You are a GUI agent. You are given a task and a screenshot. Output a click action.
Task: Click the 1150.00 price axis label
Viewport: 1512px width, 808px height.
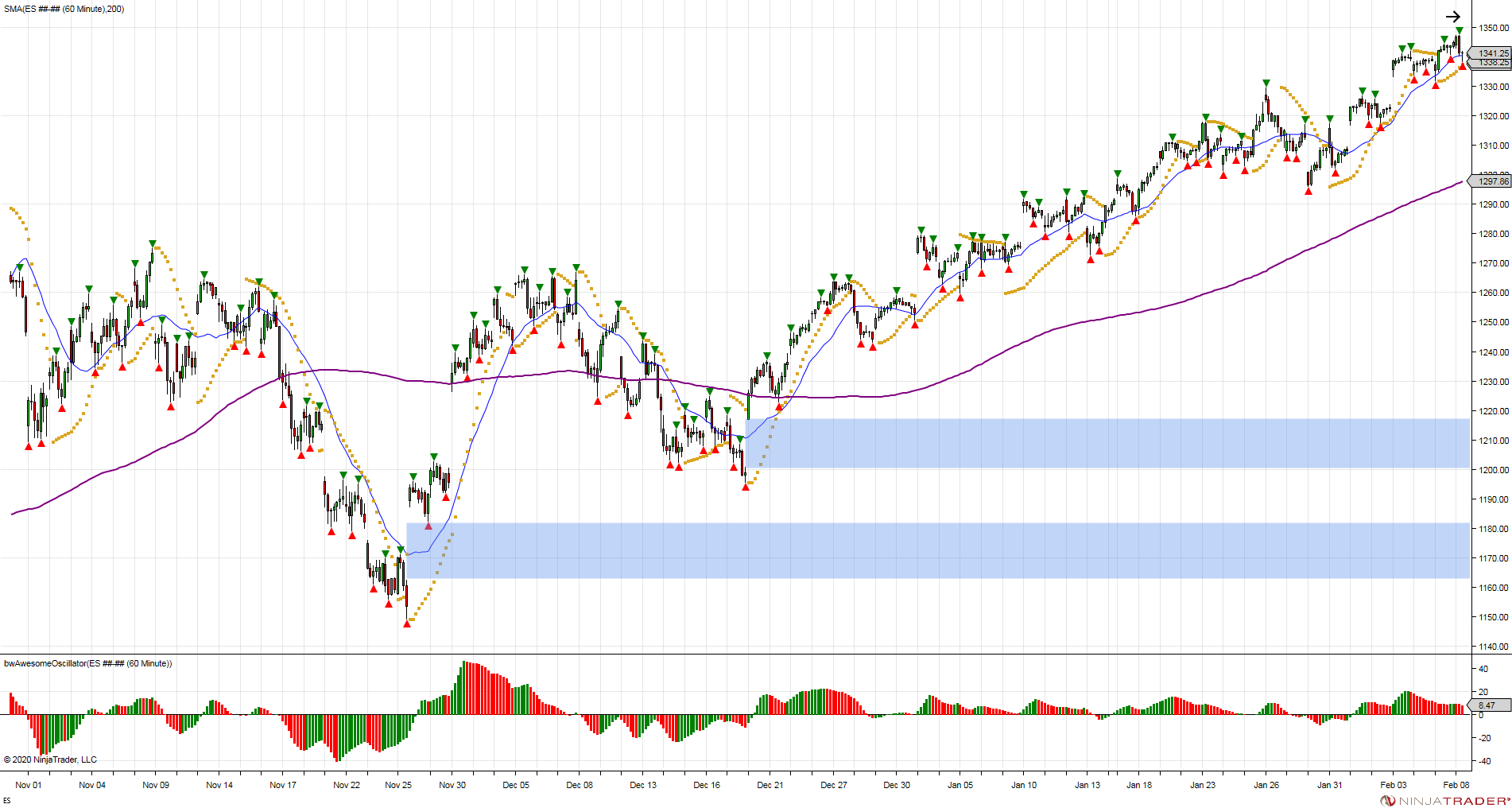click(x=1494, y=617)
